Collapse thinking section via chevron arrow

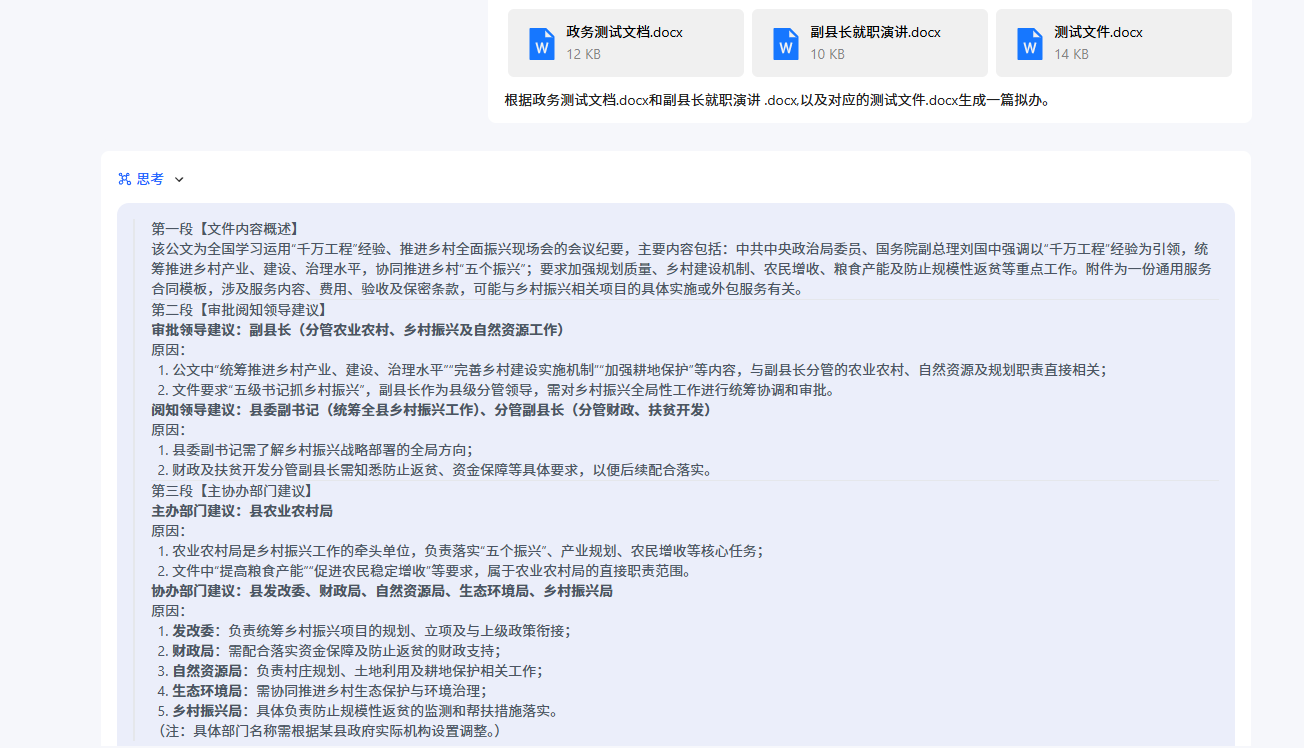[x=179, y=179]
